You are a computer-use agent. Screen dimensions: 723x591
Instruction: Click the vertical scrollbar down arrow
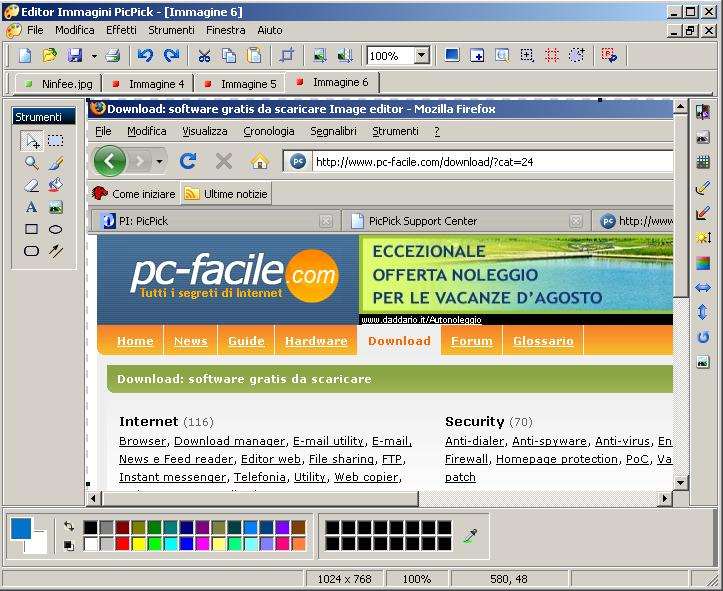coord(681,482)
